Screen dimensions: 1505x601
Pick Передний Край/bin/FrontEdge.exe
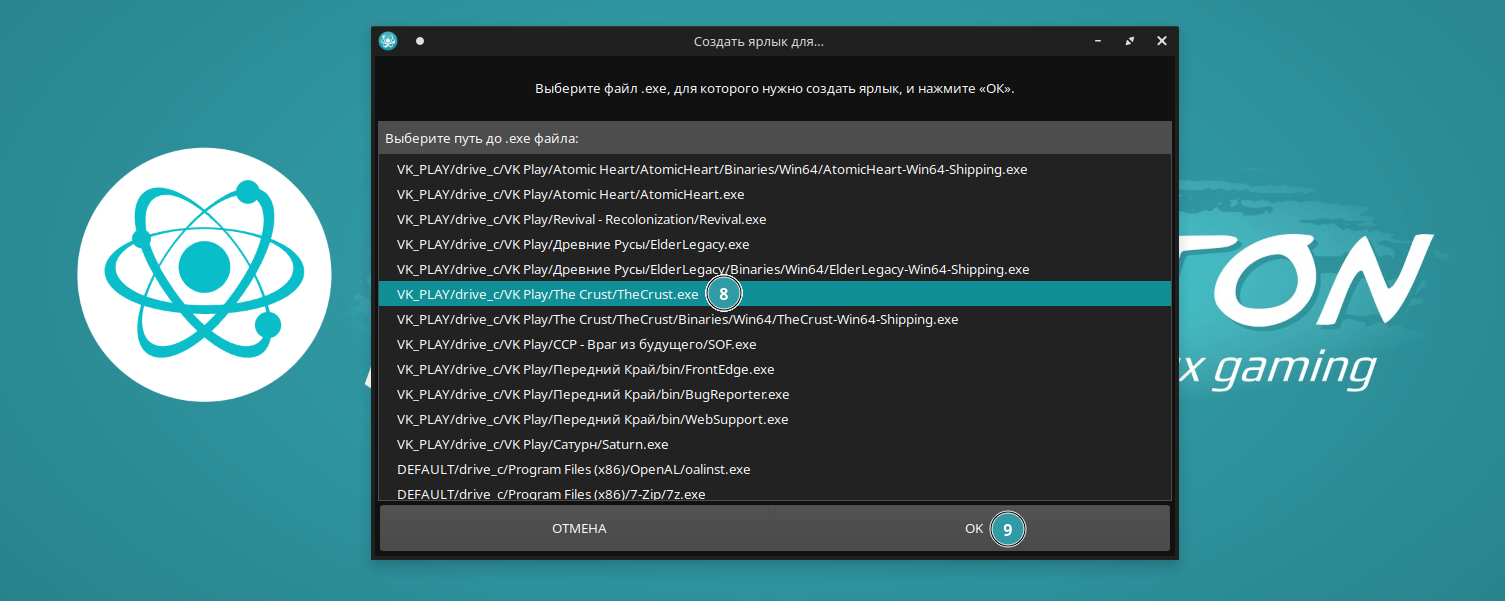pos(775,369)
